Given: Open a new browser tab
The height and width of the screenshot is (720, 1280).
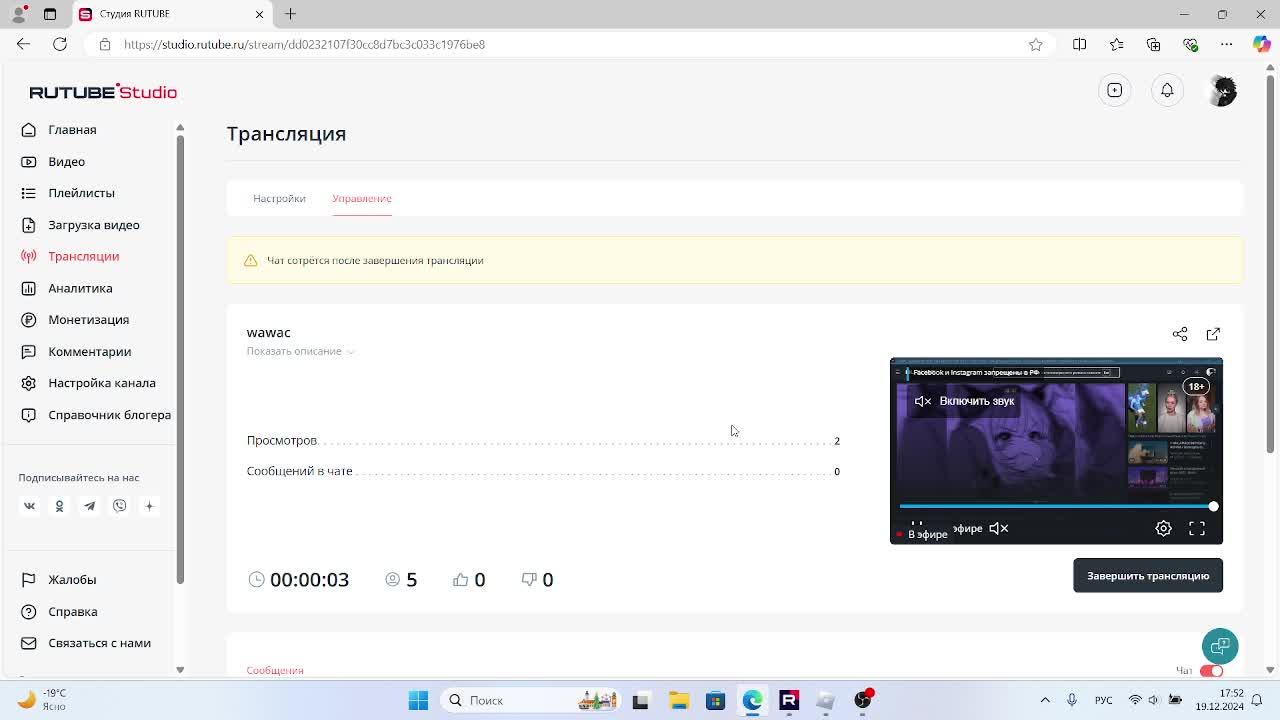Looking at the screenshot, I should [x=290, y=14].
